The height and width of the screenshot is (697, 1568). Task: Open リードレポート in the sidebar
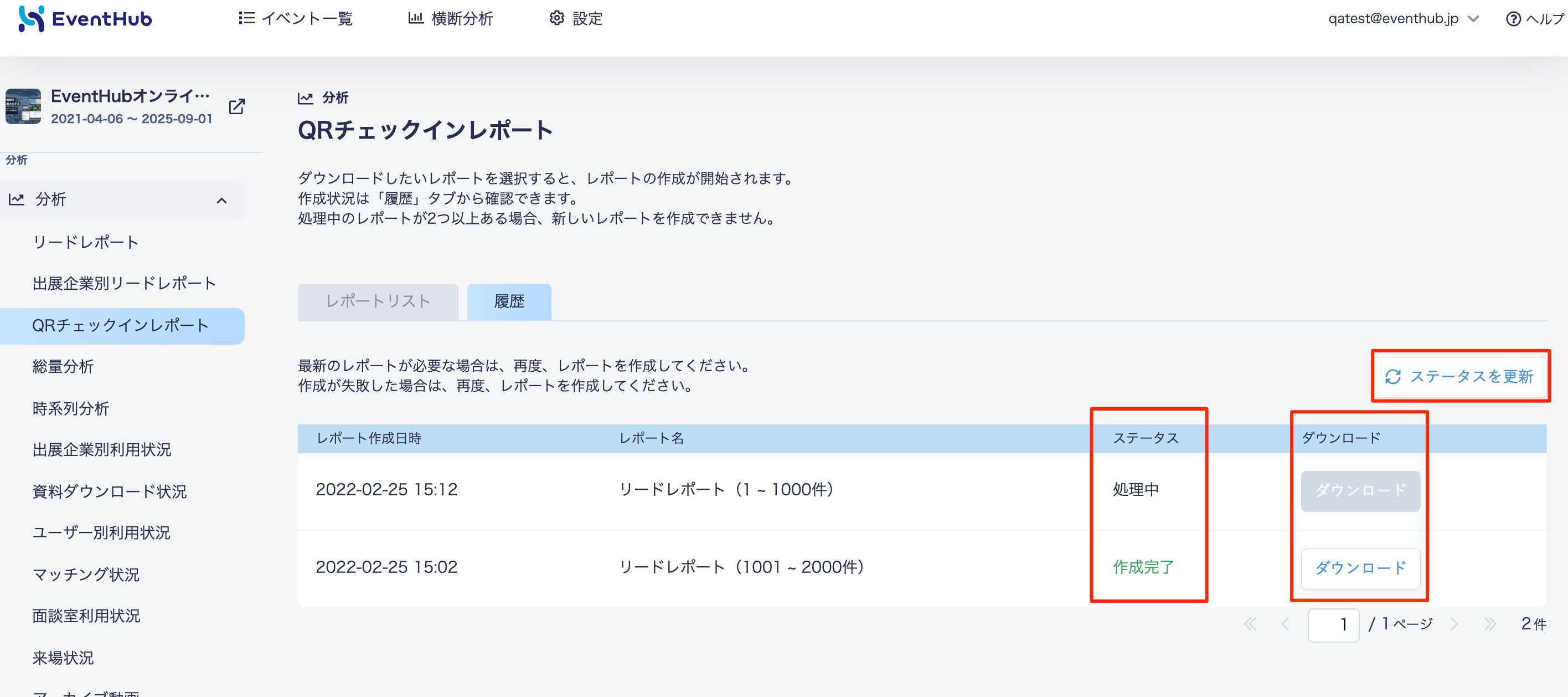click(x=86, y=242)
